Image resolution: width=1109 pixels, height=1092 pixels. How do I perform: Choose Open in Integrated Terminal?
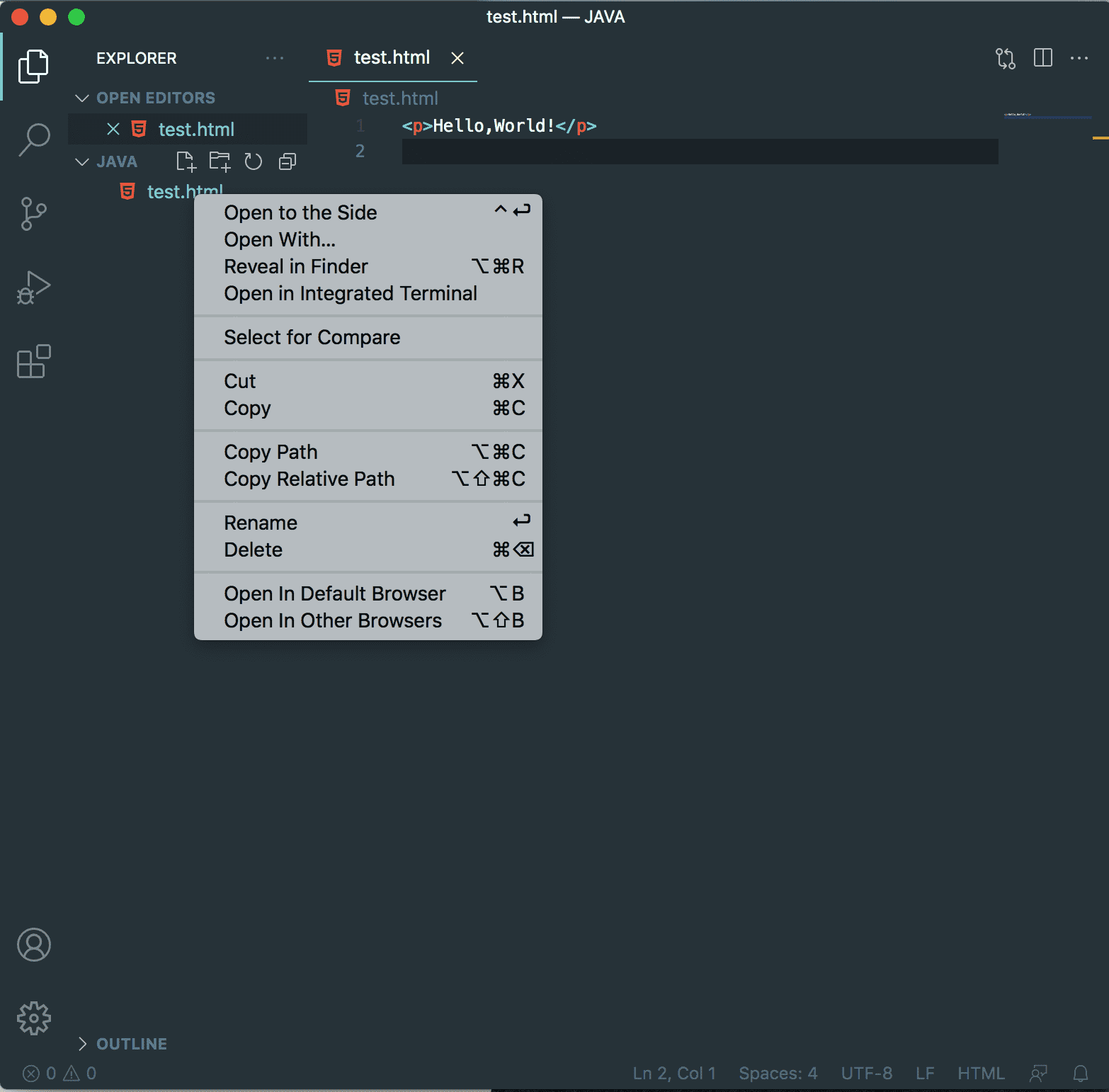coord(368,293)
